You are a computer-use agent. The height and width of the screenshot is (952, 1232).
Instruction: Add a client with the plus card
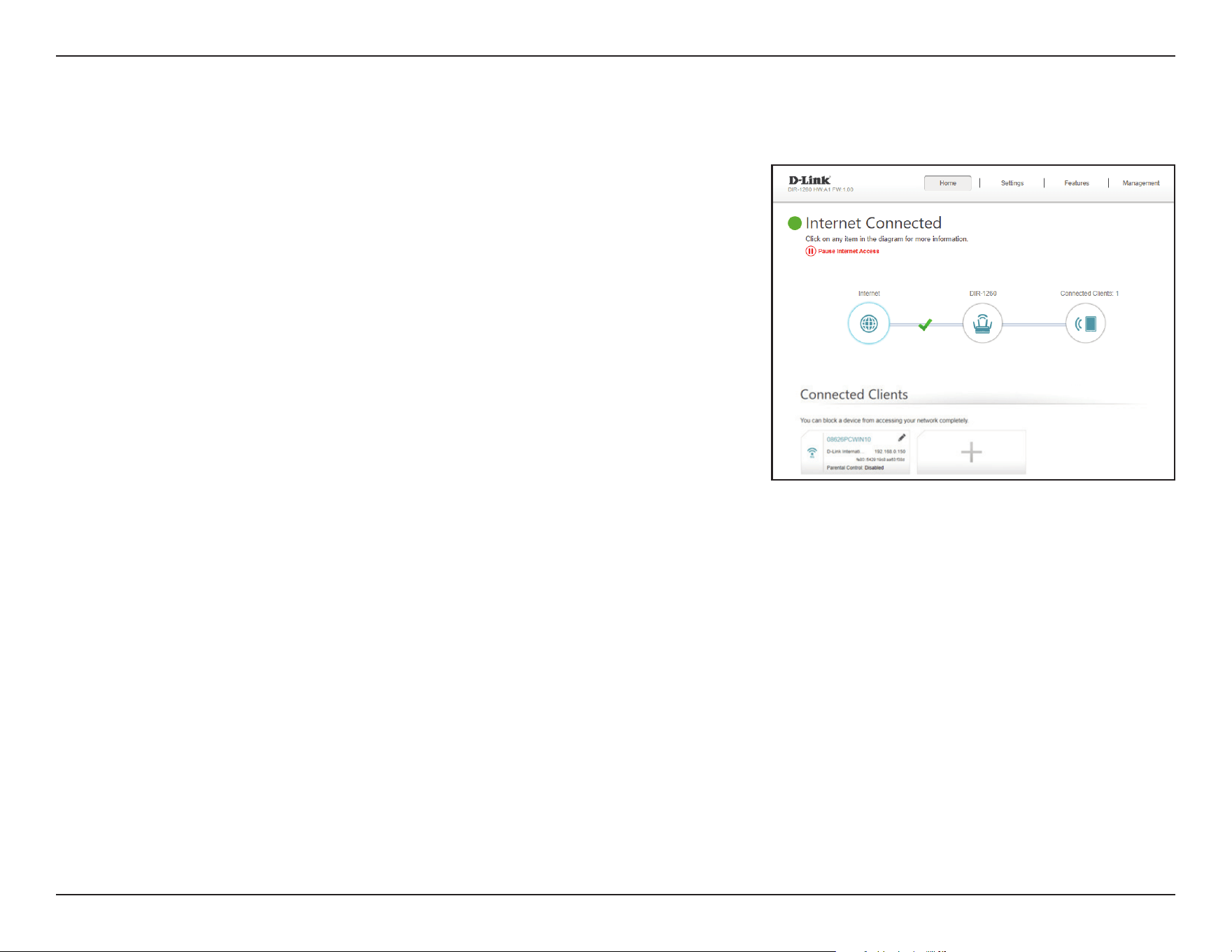point(971,453)
